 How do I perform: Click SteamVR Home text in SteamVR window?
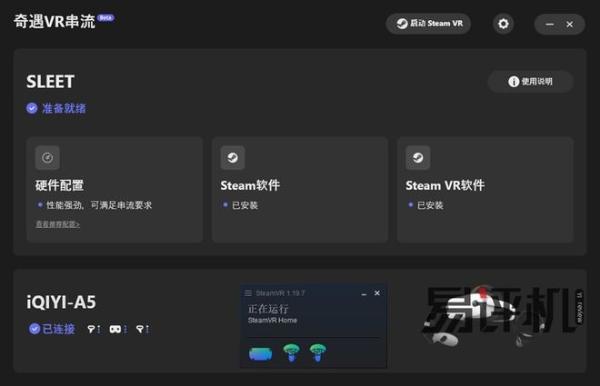272,320
